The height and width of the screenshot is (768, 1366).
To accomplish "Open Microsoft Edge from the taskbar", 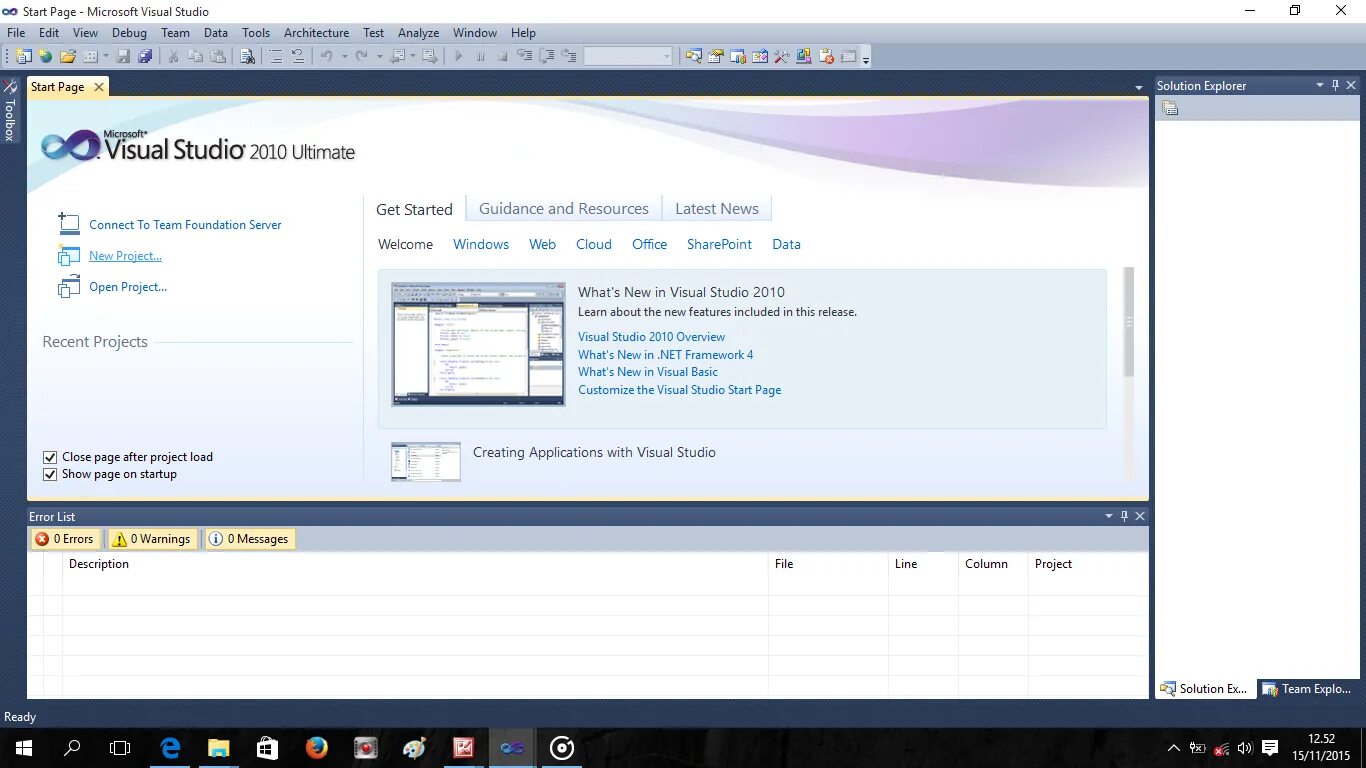I will point(170,747).
